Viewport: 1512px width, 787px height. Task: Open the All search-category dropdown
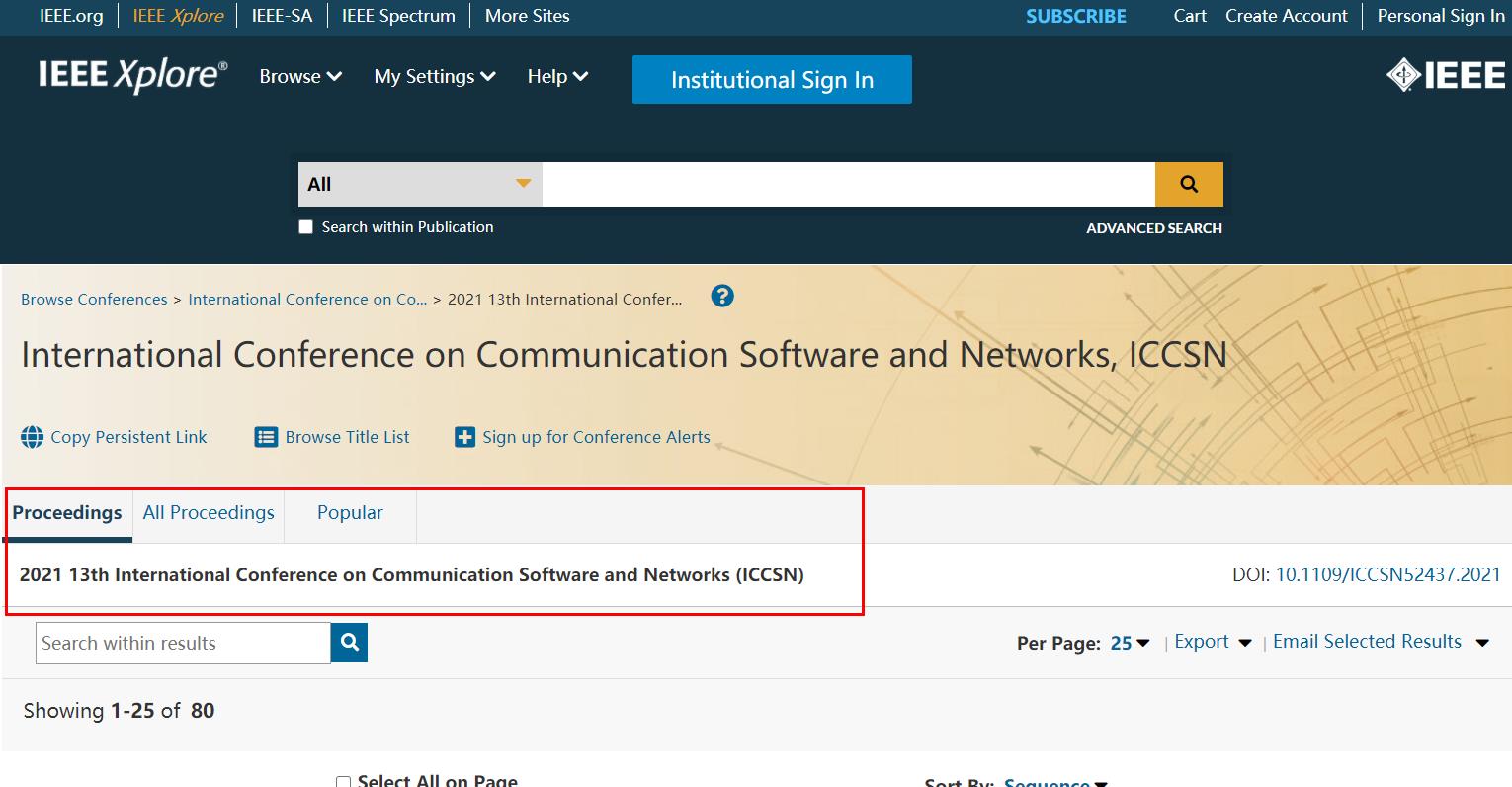[420, 184]
